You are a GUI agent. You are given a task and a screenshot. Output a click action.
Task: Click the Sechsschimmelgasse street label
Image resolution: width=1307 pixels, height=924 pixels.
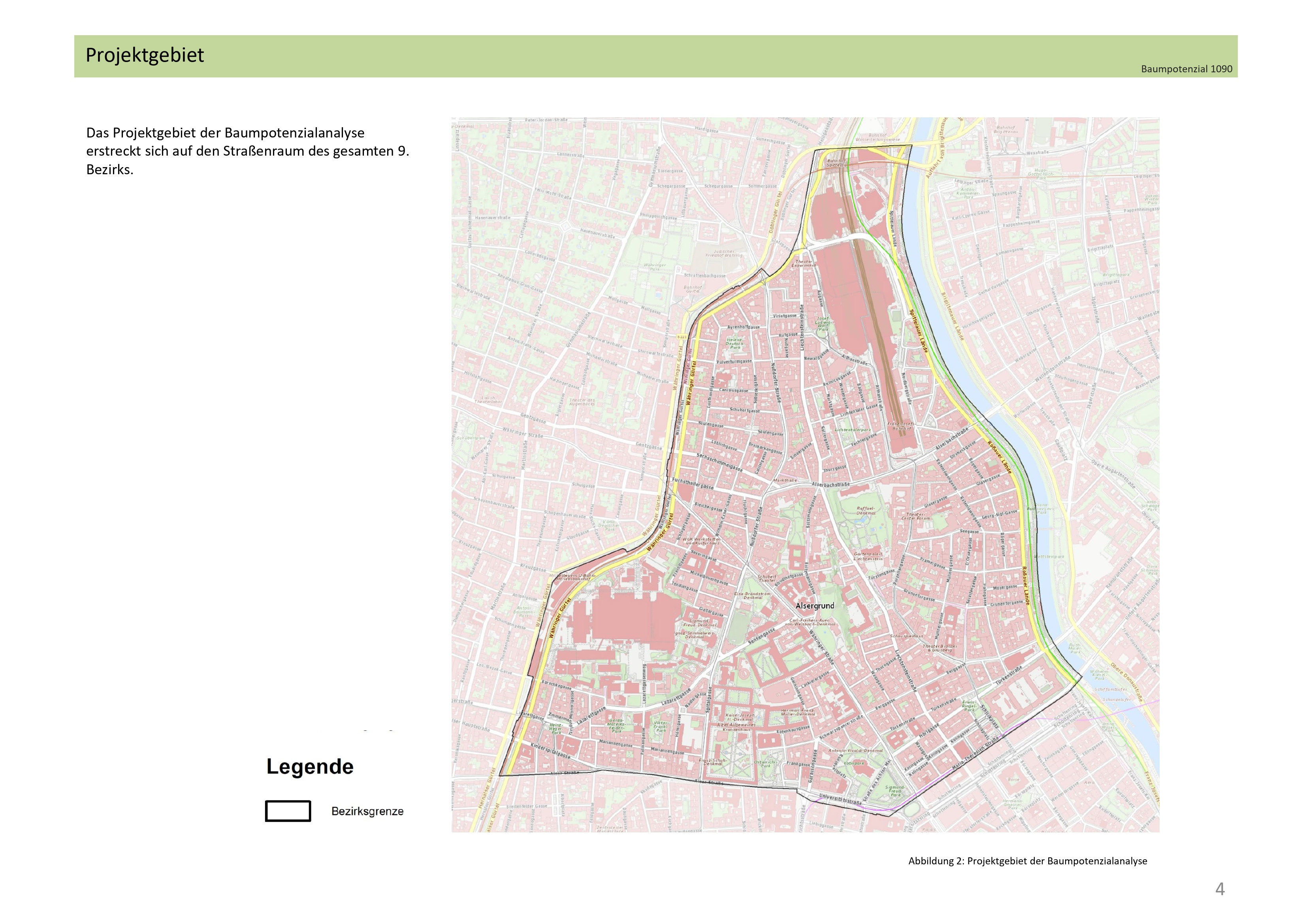719,462
